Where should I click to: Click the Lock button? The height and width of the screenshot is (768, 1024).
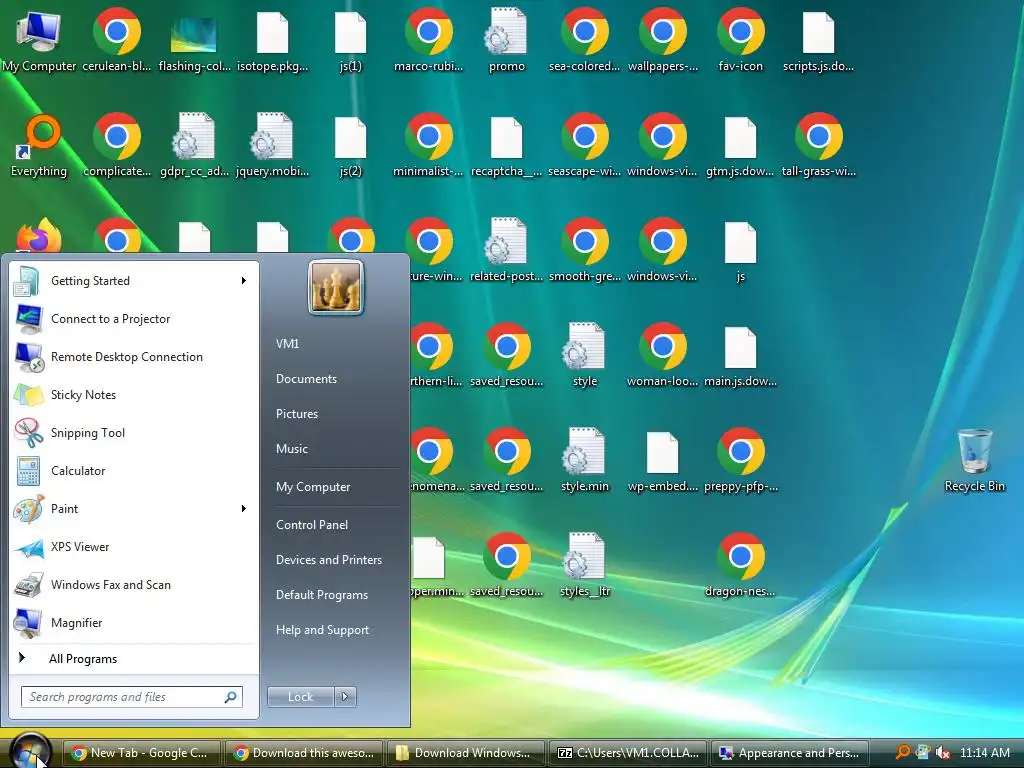tap(301, 697)
